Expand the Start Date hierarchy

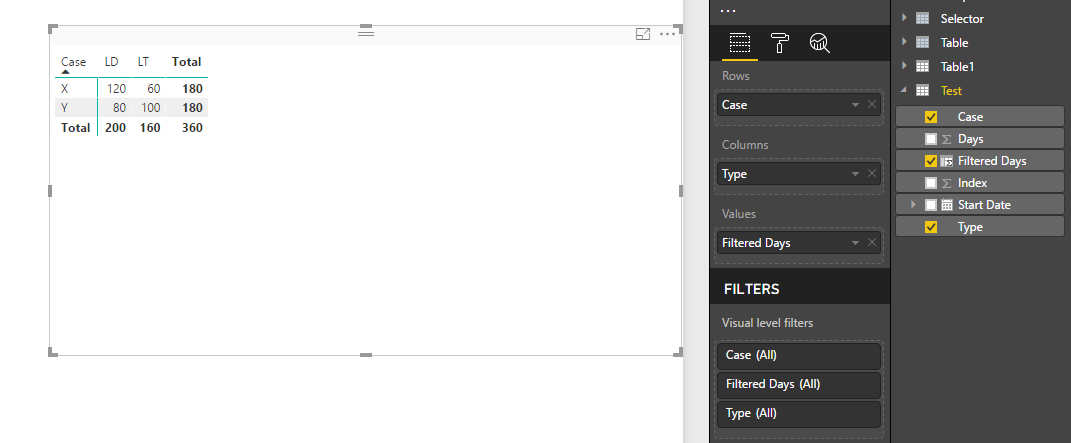pos(915,205)
